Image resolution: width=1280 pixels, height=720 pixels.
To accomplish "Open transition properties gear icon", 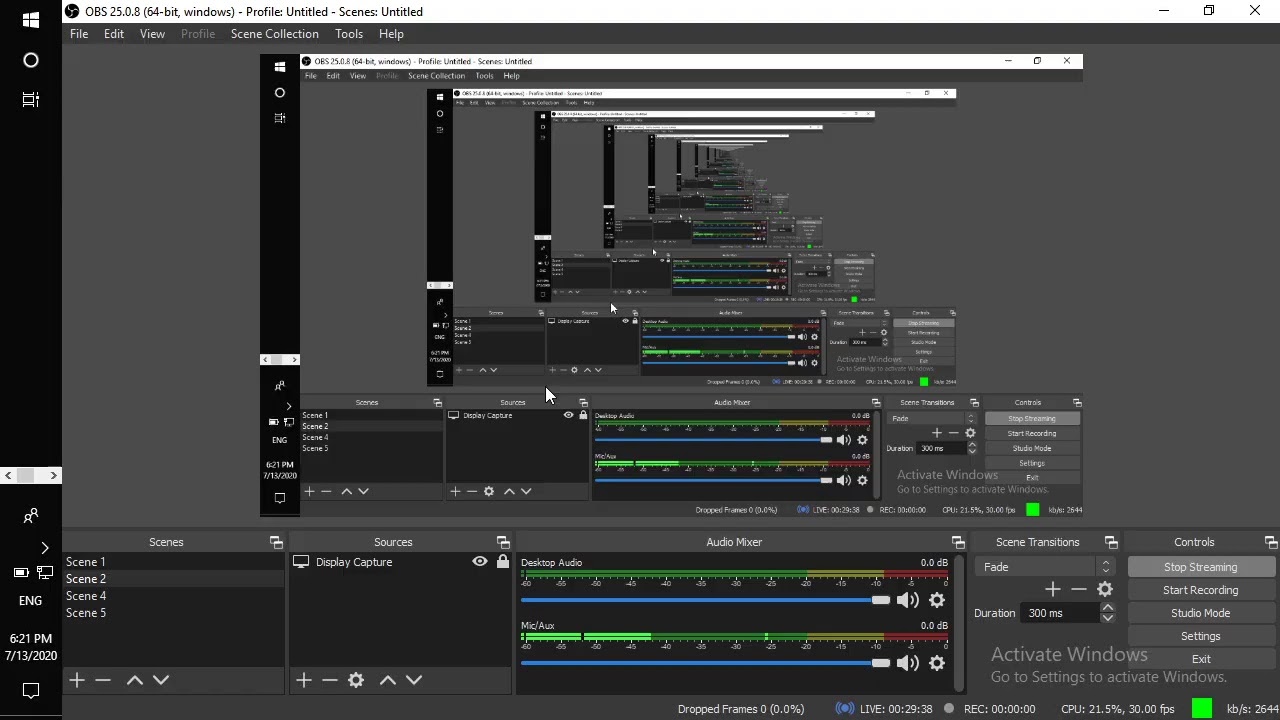I will pyautogui.click(x=1105, y=590).
